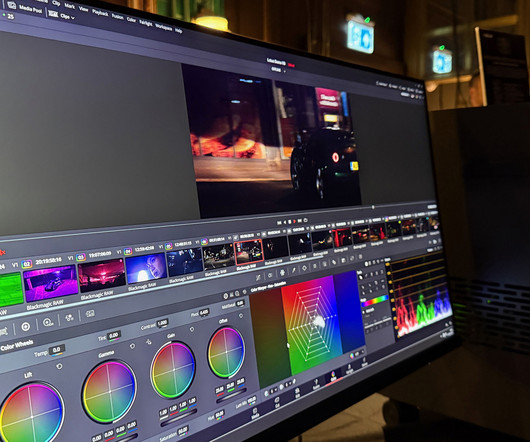
Task: Expand the Clips dropdown arrow
Action: [x=73, y=18]
